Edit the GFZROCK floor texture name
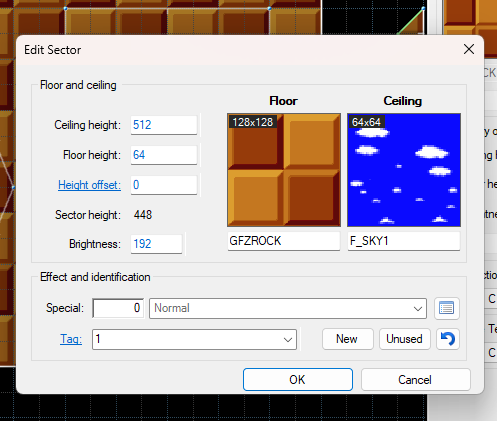The width and height of the screenshot is (497, 421). point(284,241)
